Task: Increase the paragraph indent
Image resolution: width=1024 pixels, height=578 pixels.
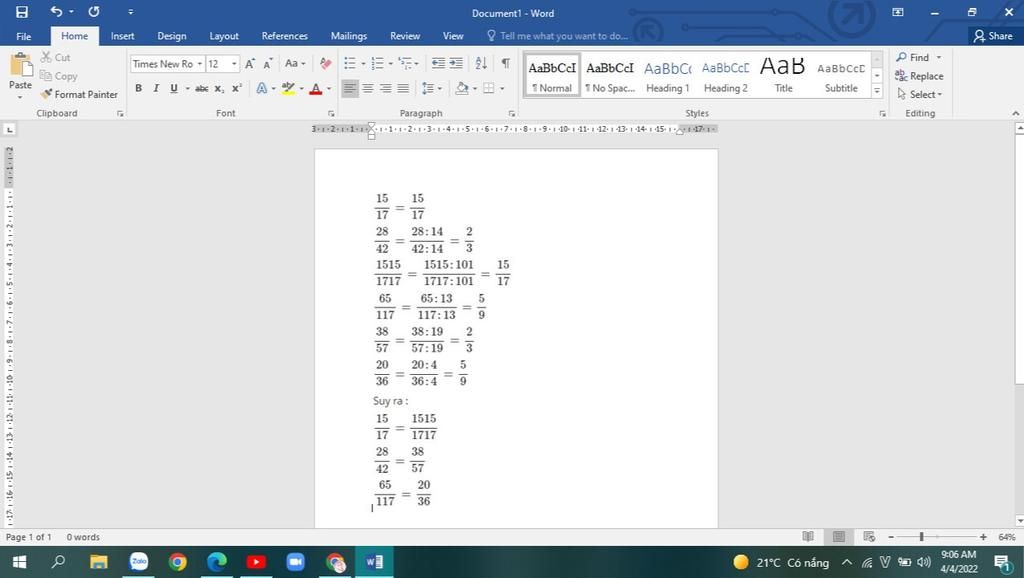Action: tap(456, 63)
